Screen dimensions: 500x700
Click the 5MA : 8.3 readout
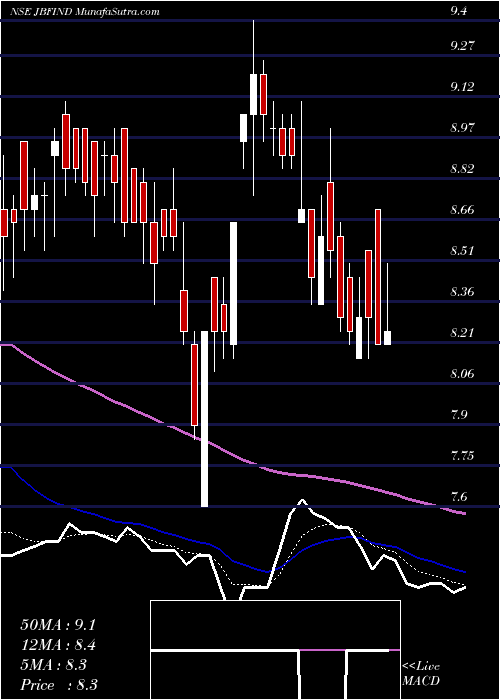click(53, 665)
